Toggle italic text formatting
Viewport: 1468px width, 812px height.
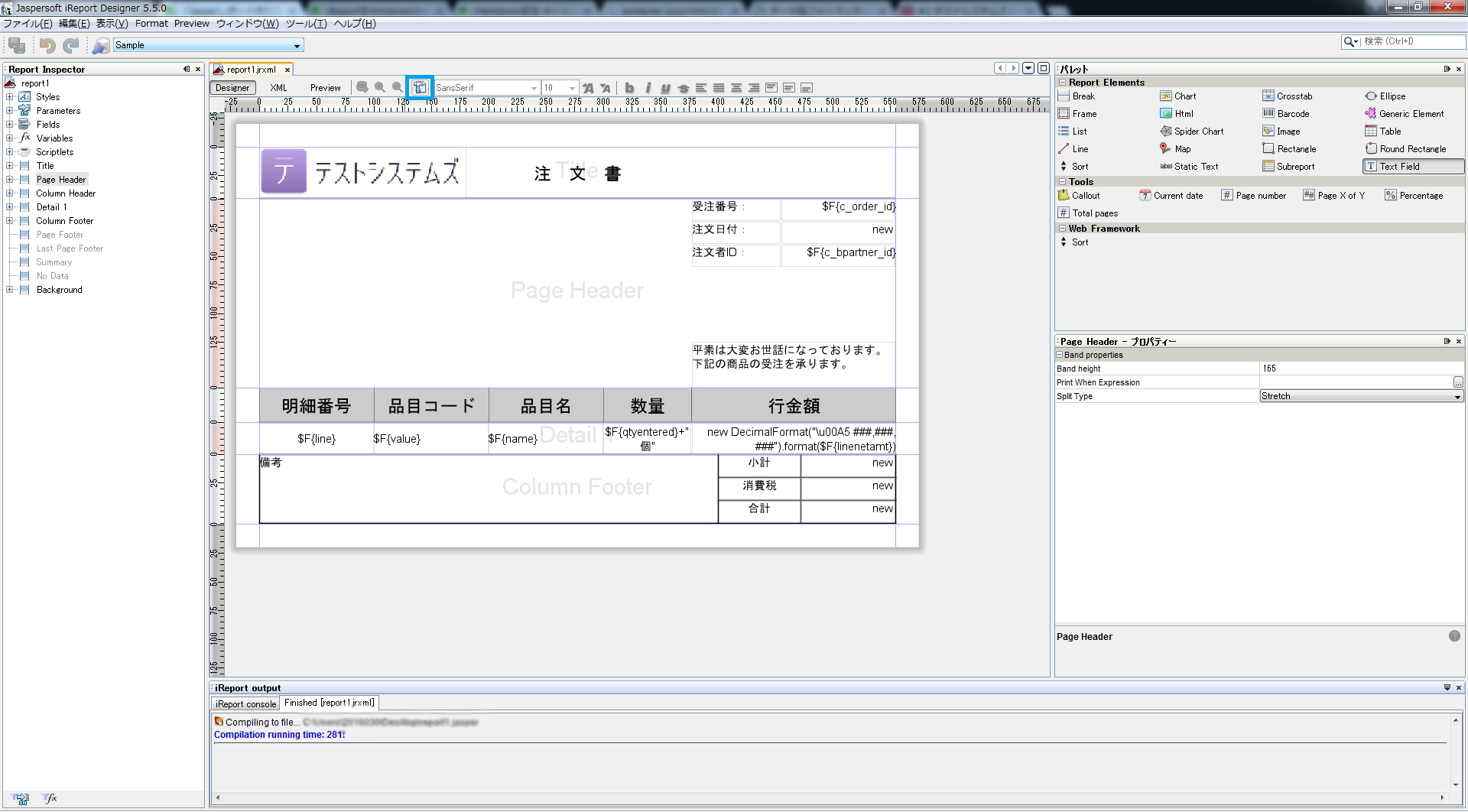click(648, 87)
